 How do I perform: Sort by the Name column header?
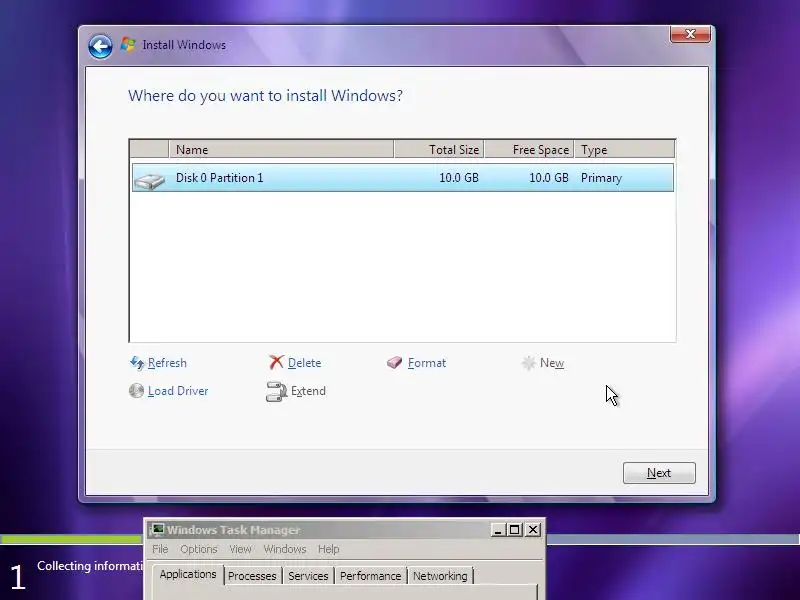tap(281, 149)
